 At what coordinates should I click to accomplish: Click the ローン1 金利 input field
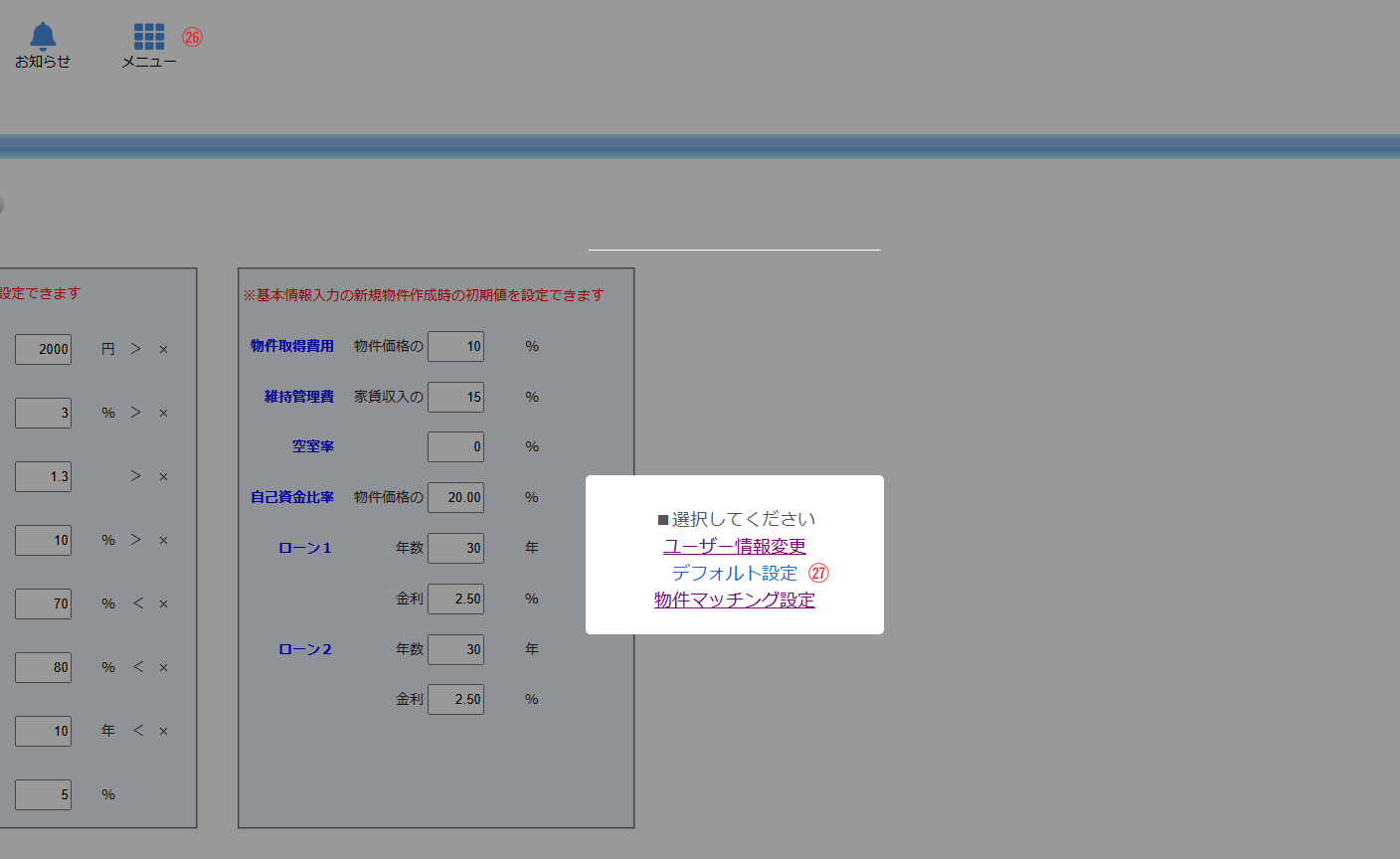tap(455, 599)
